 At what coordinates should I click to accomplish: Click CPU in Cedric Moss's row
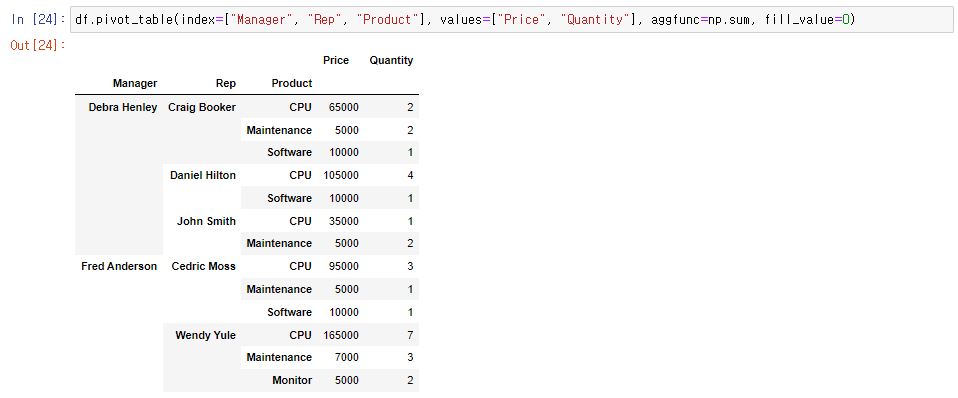pos(301,266)
